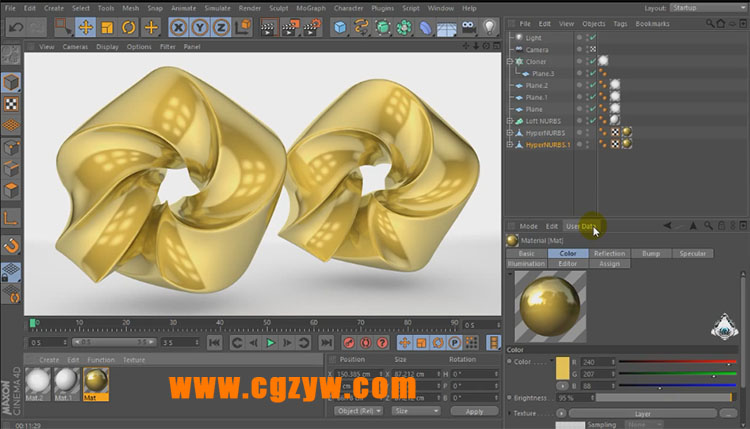750x429 pixels.
Task: Click the Undo arrow icon
Action: 15,27
